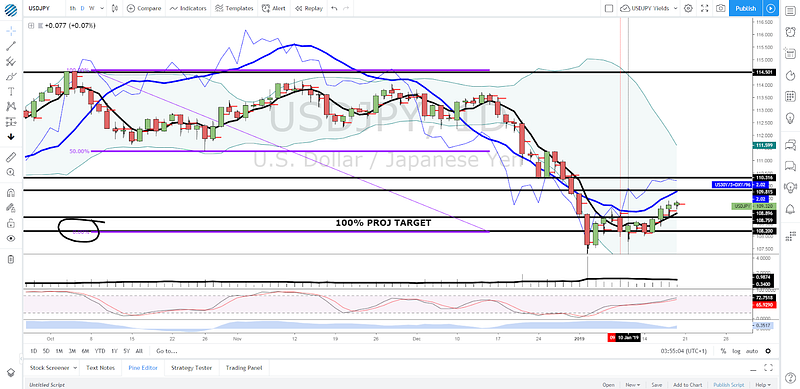Toggle lock all drawing tools
Image resolution: width=800 pixels, height=389 pixels.
(x=11, y=223)
